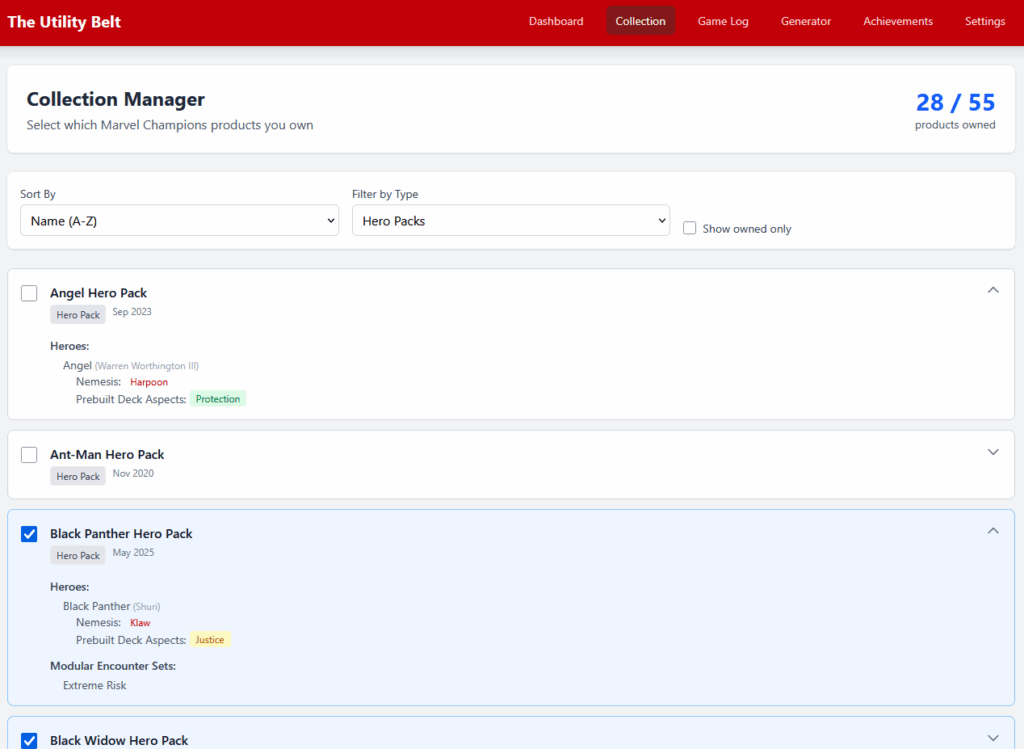The width and height of the screenshot is (1024, 749).
Task: Navigate to the Generator page
Action: tap(806, 21)
